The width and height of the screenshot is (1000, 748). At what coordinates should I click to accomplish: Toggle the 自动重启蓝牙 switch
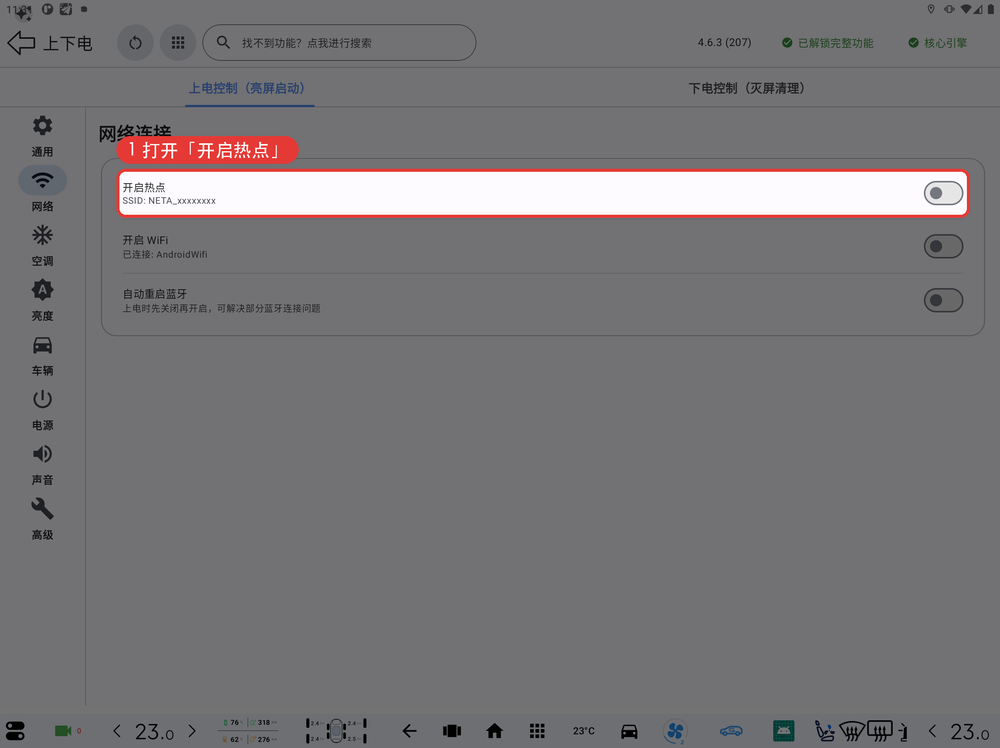coord(943,300)
